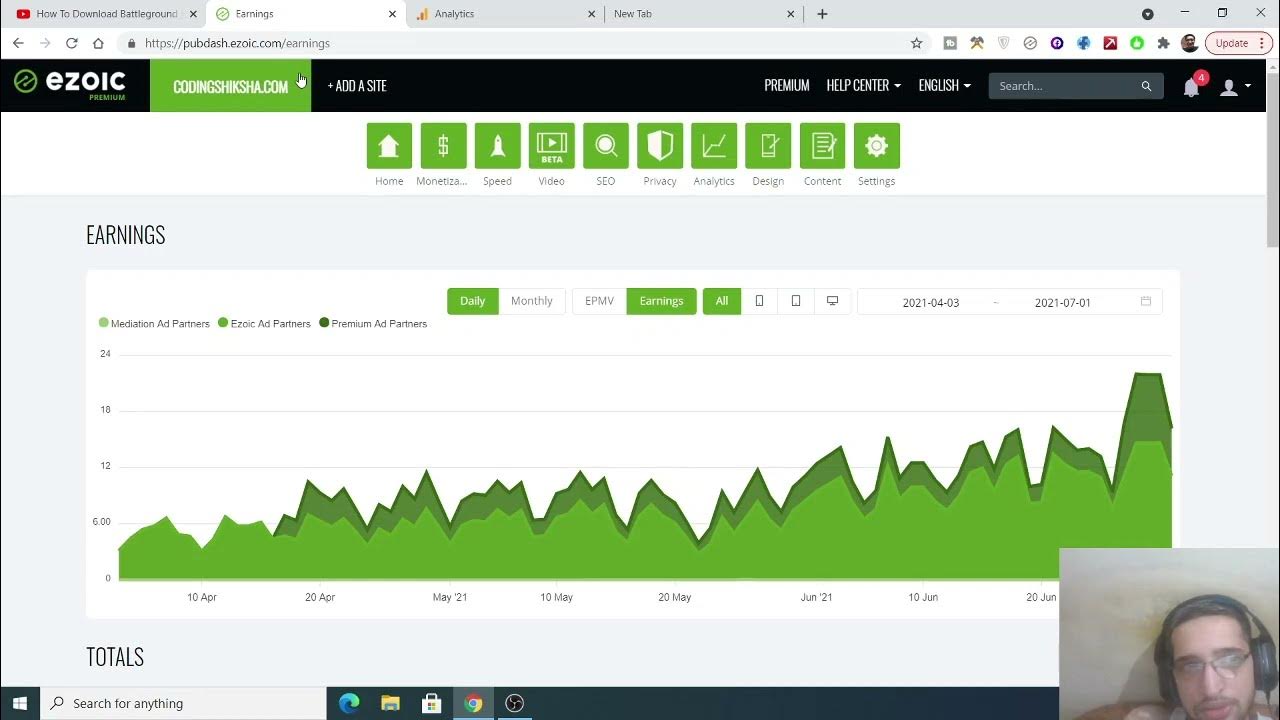
Task: Click the notifications bell icon
Action: click(x=1191, y=87)
